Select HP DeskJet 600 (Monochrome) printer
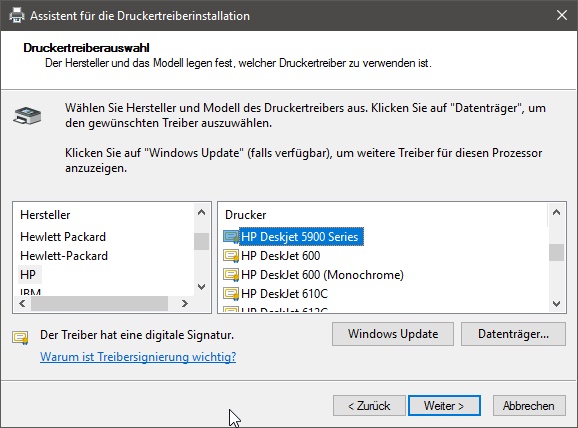The height and width of the screenshot is (428, 578). pyautogui.click(x=323, y=275)
